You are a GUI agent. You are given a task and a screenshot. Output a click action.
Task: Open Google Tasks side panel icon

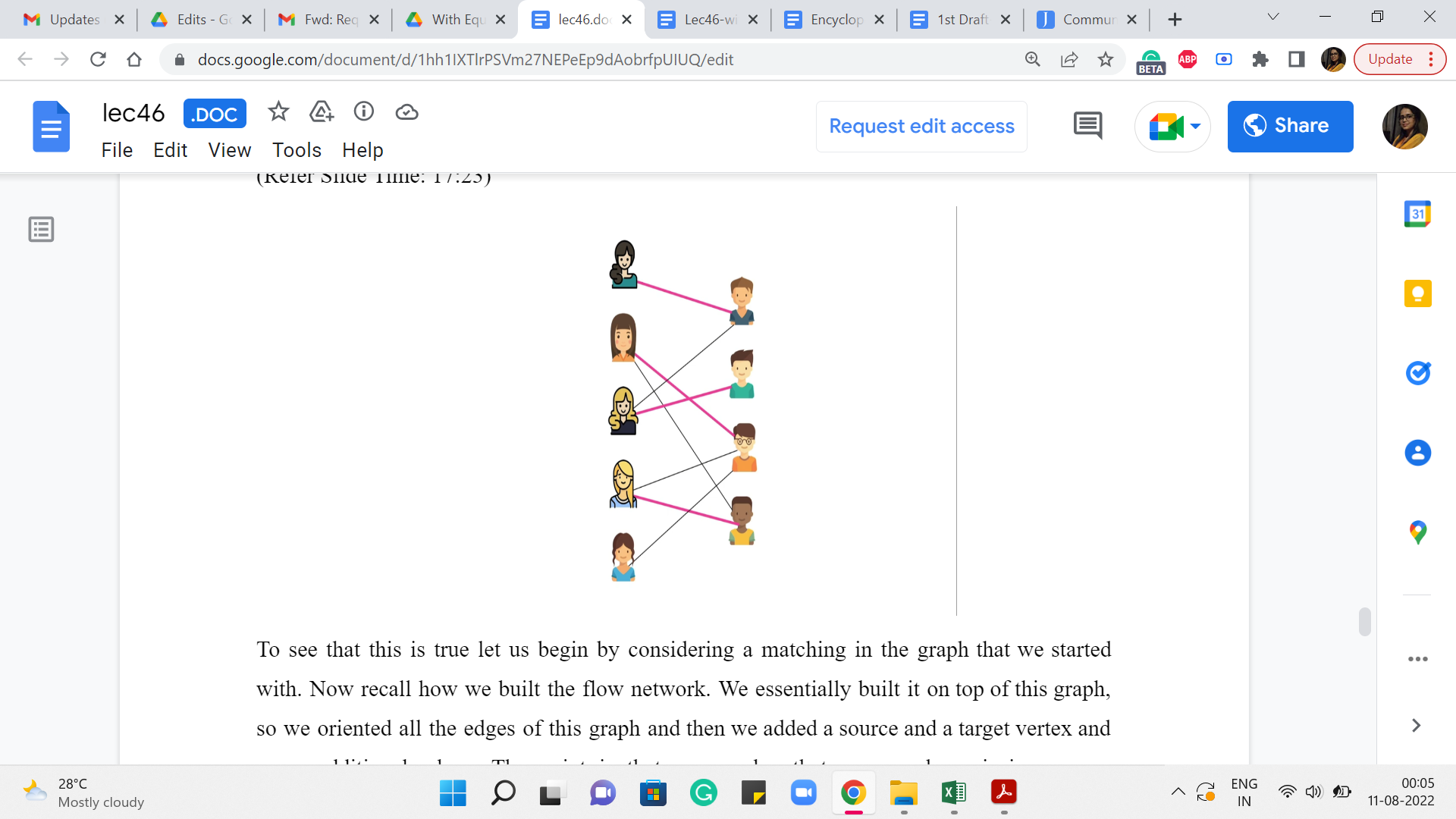point(1417,373)
